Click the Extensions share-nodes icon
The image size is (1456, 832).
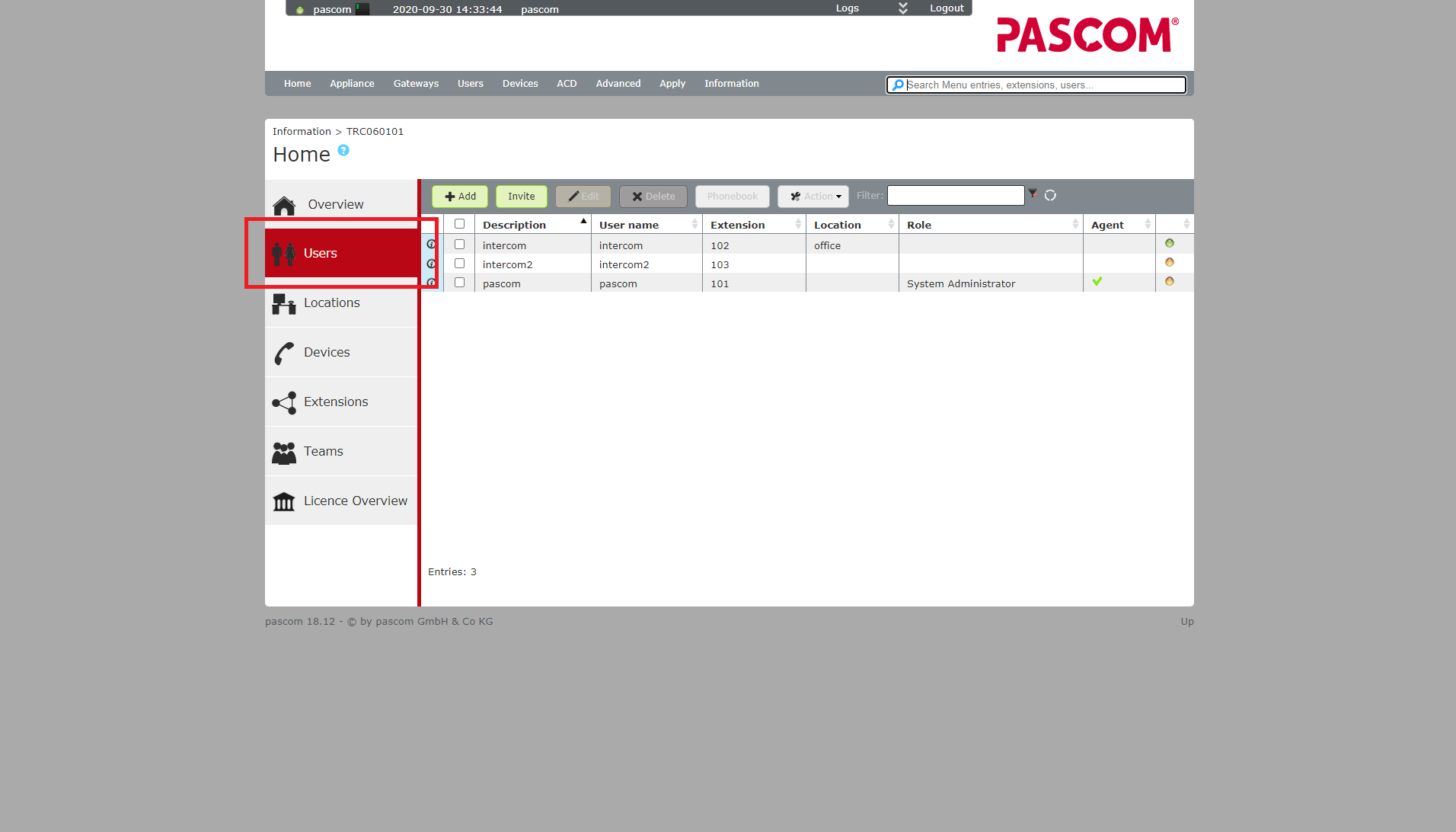(284, 403)
